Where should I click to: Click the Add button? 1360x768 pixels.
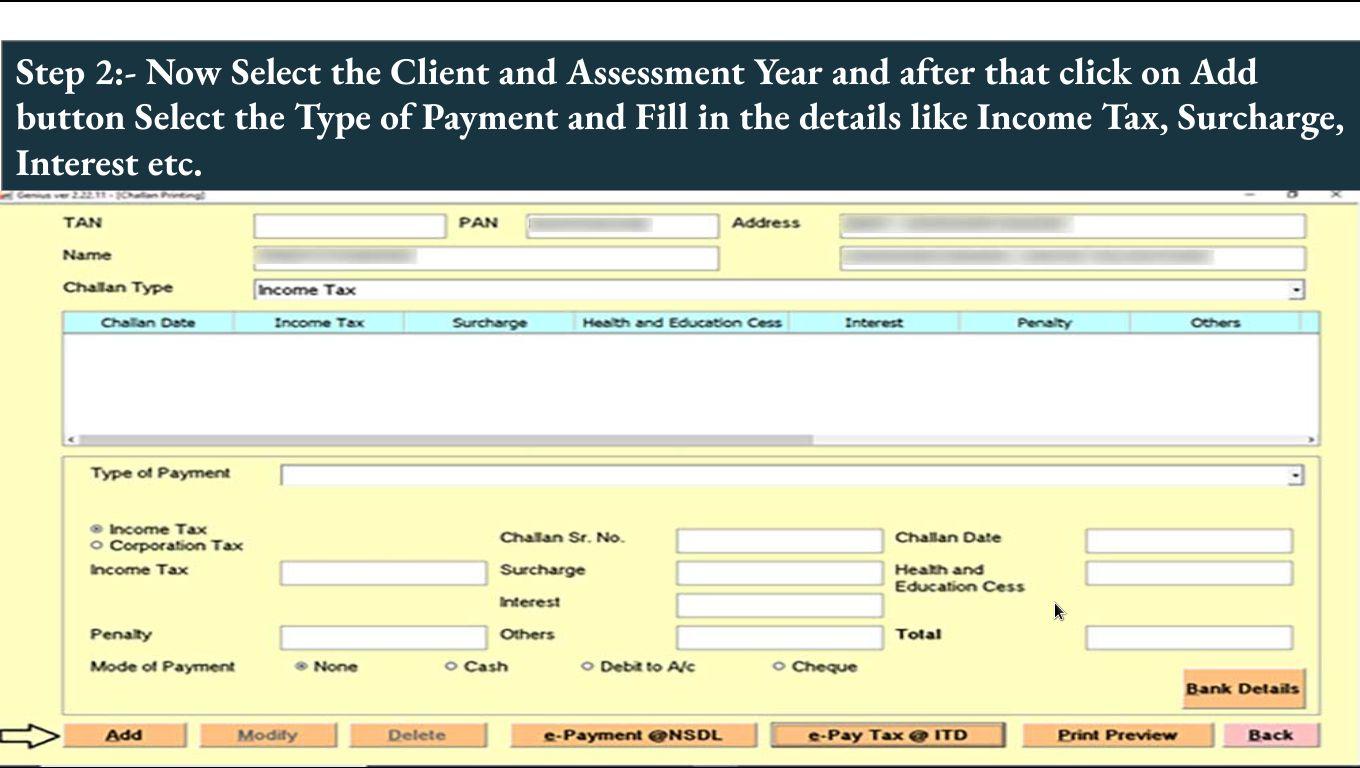124,735
